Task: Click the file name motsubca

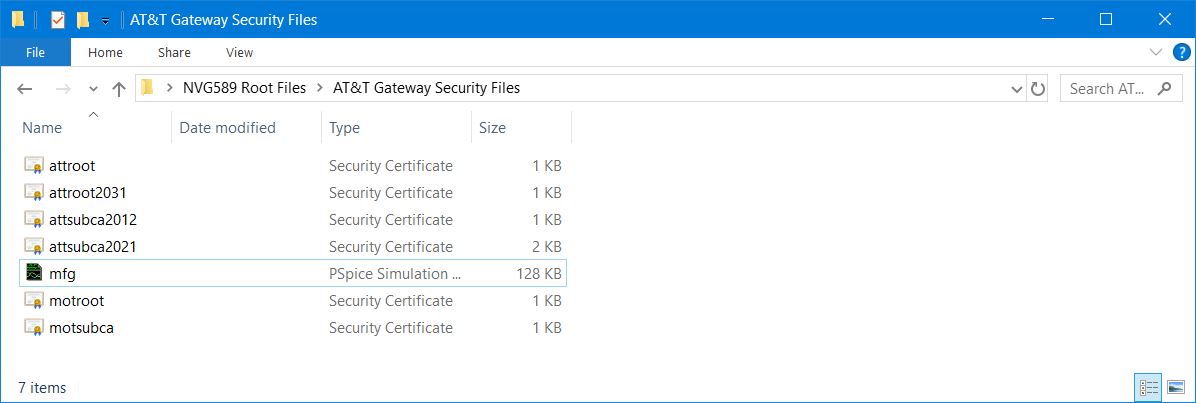Action: [82, 327]
